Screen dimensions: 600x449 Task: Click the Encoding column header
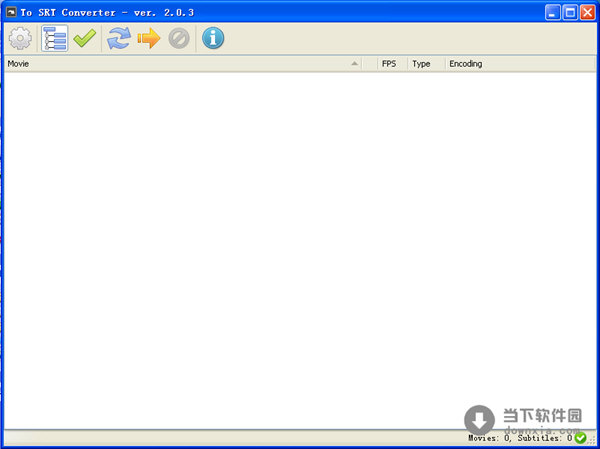(x=520, y=64)
